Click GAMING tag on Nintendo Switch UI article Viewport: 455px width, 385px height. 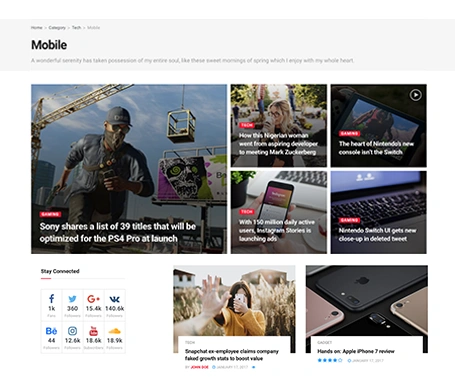coord(349,220)
